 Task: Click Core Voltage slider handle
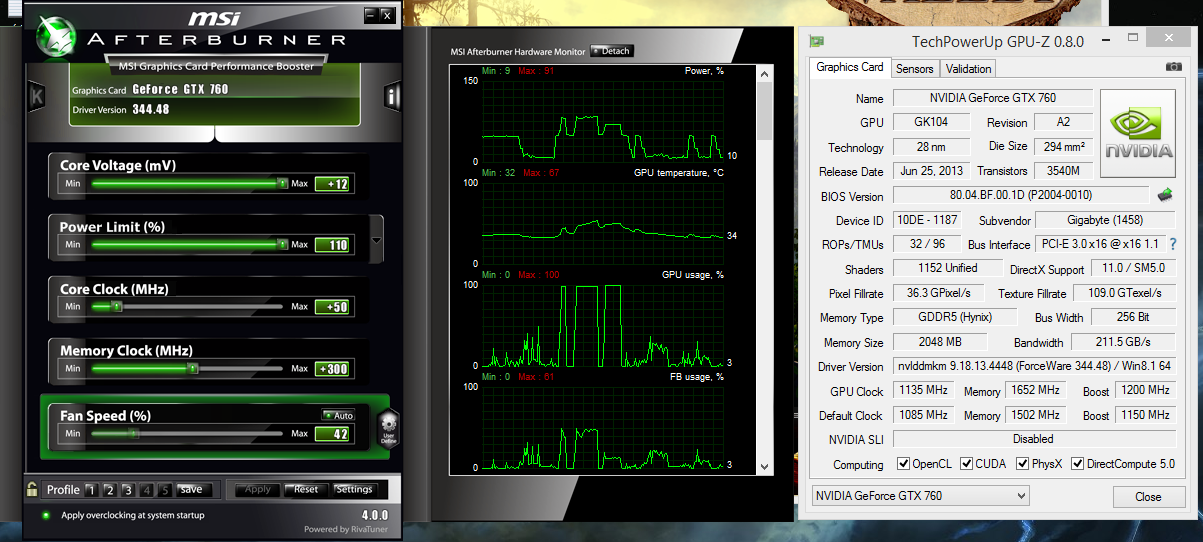point(282,184)
